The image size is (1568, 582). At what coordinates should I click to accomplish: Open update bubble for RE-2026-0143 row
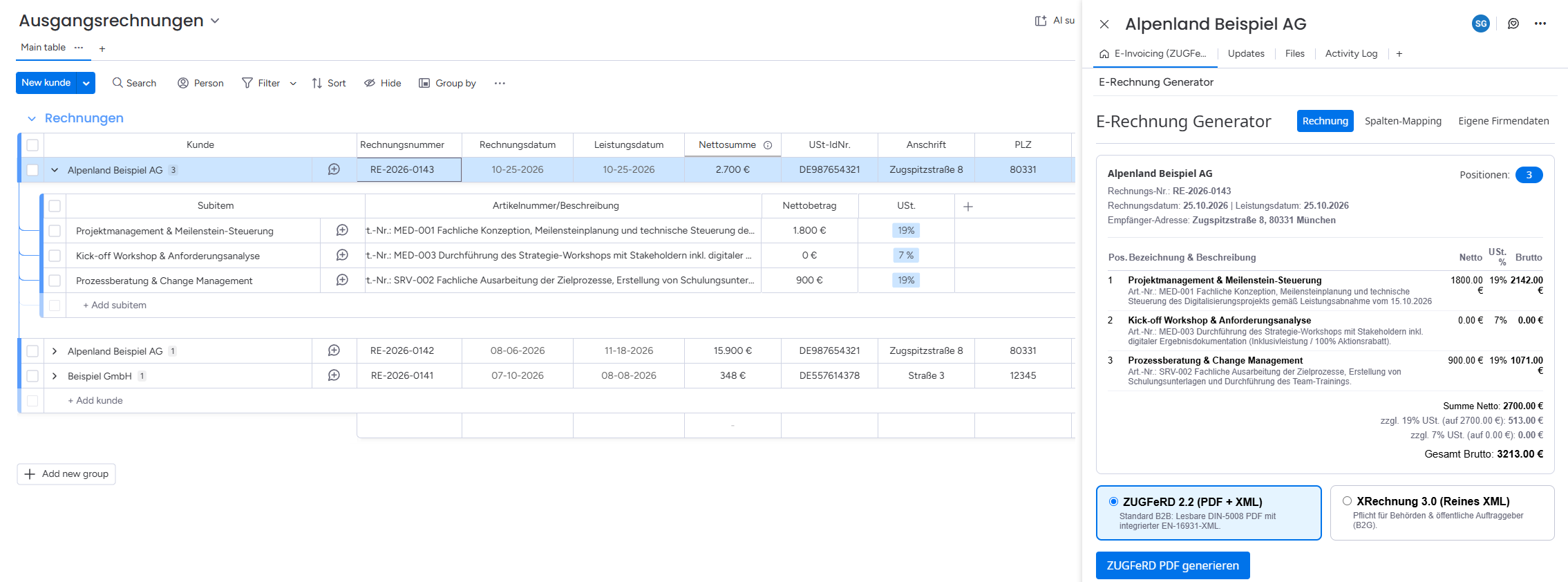[x=334, y=169]
